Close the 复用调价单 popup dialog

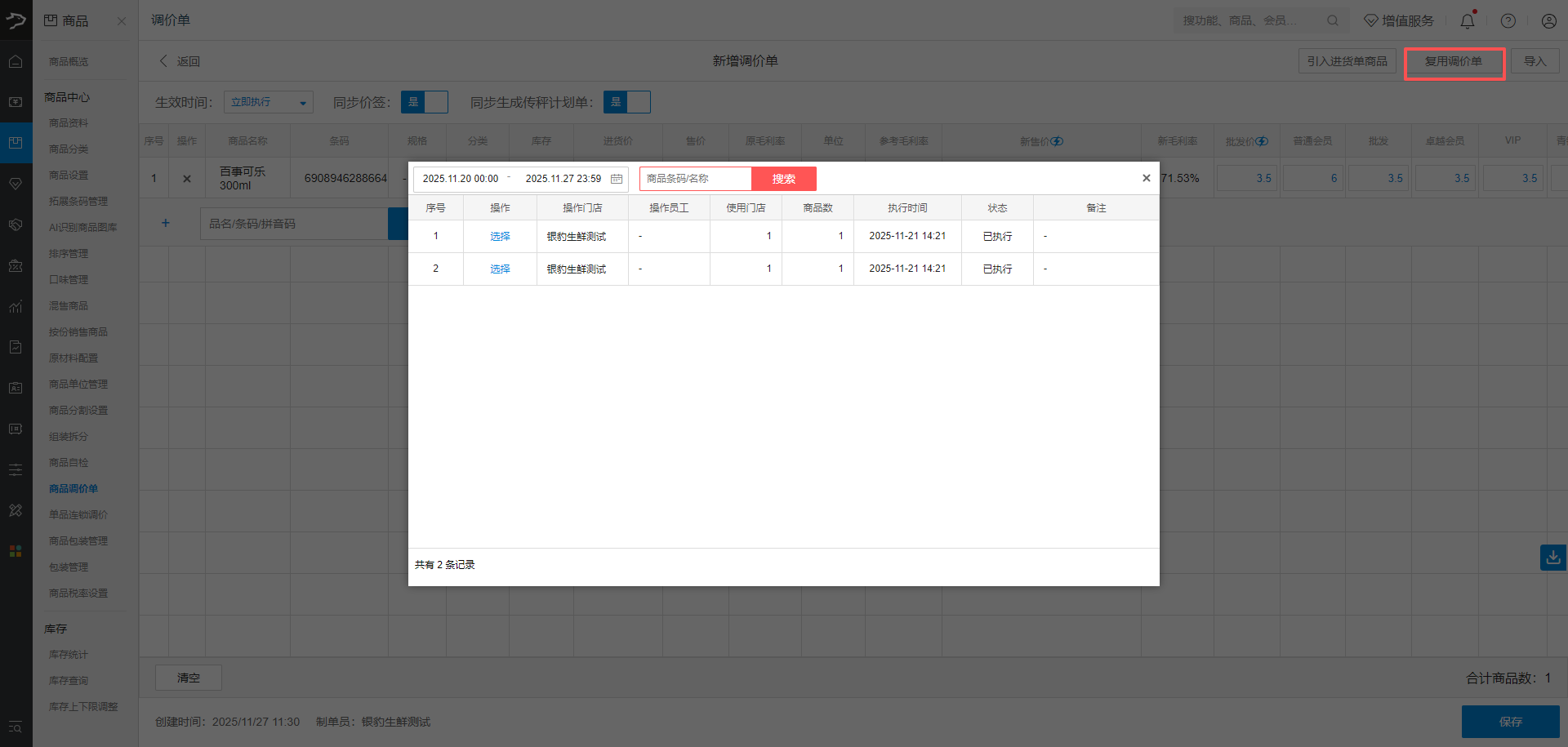[1146, 178]
